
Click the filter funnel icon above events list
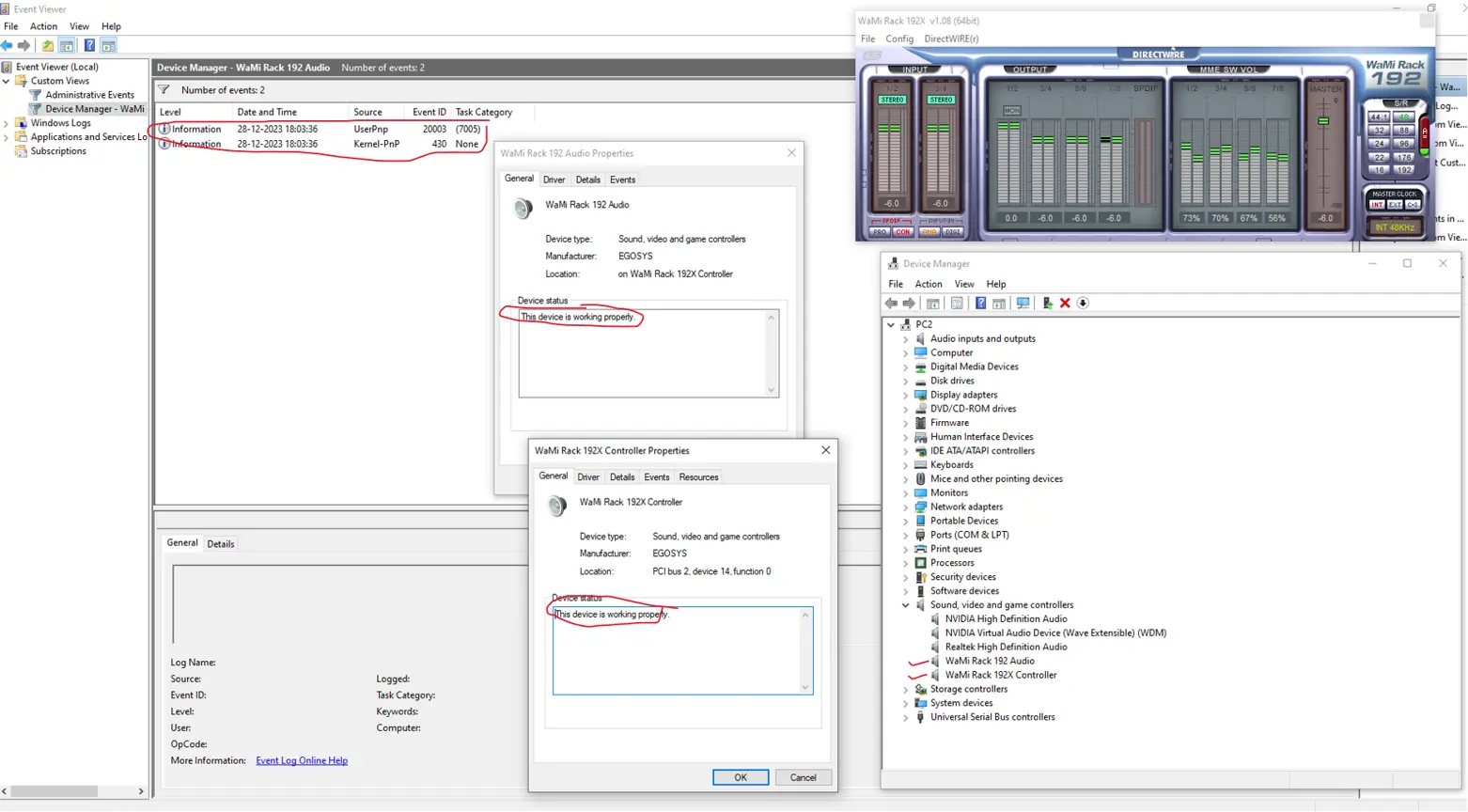coord(164,90)
